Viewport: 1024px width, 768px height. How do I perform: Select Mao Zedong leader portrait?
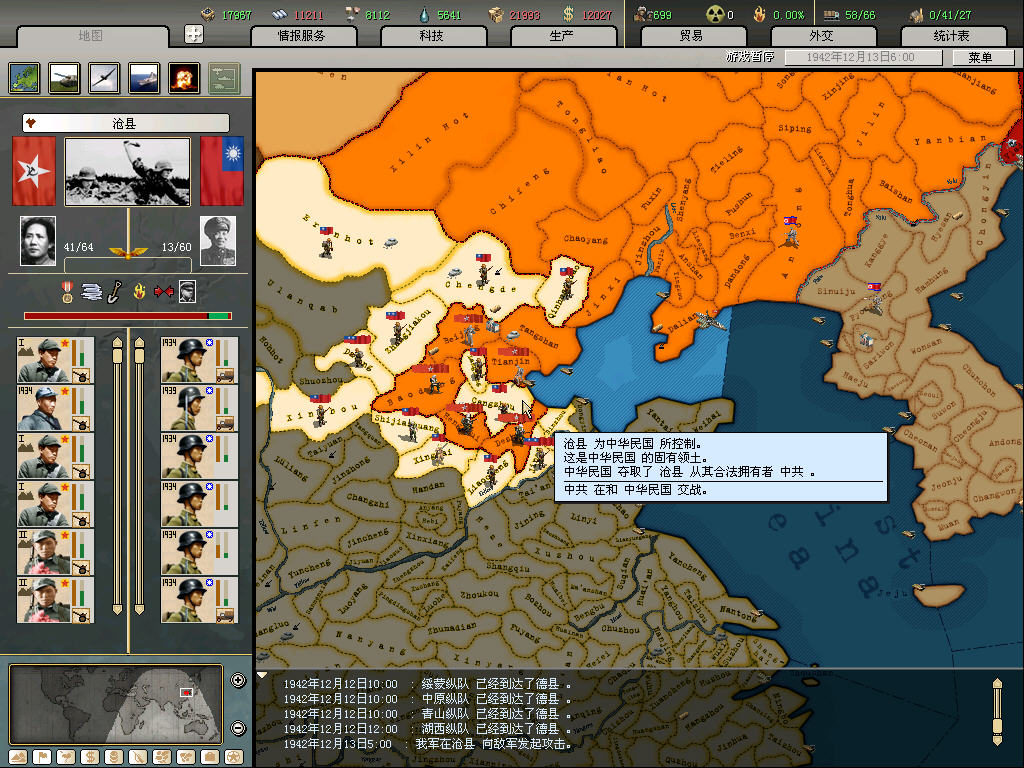(x=38, y=241)
